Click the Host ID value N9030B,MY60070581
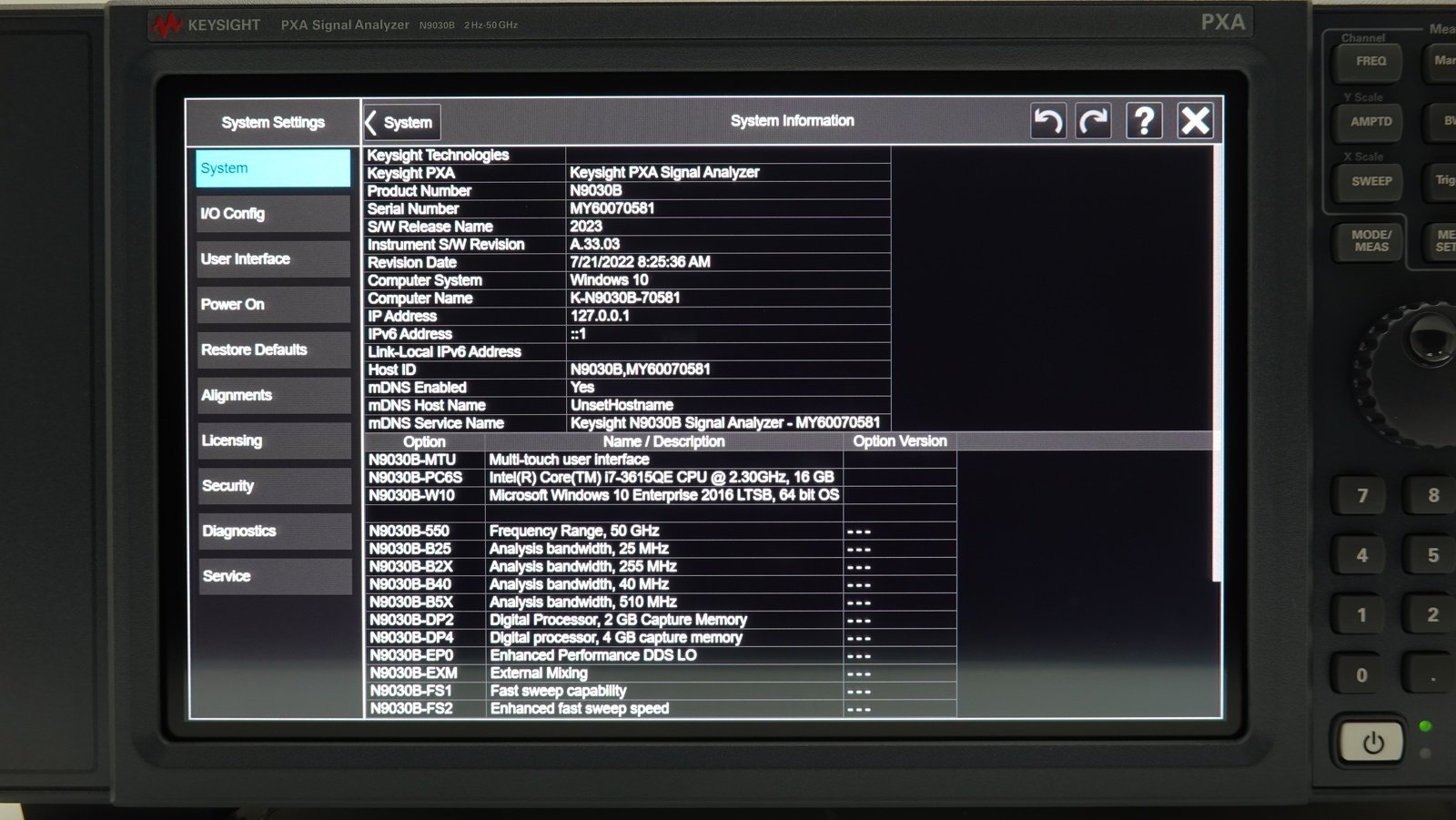 (x=641, y=370)
